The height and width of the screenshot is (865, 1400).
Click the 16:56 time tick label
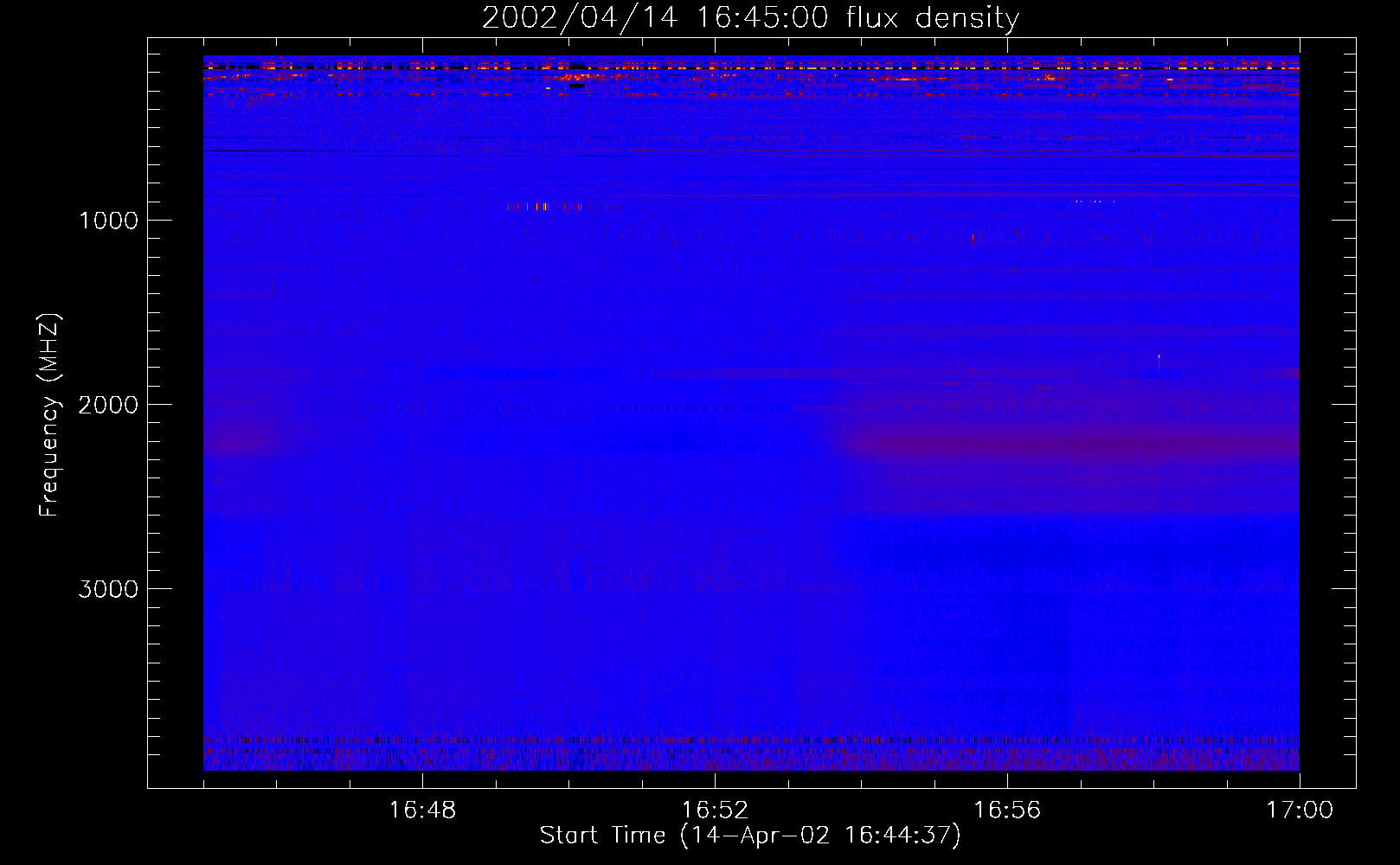[x=1007, y=811]
